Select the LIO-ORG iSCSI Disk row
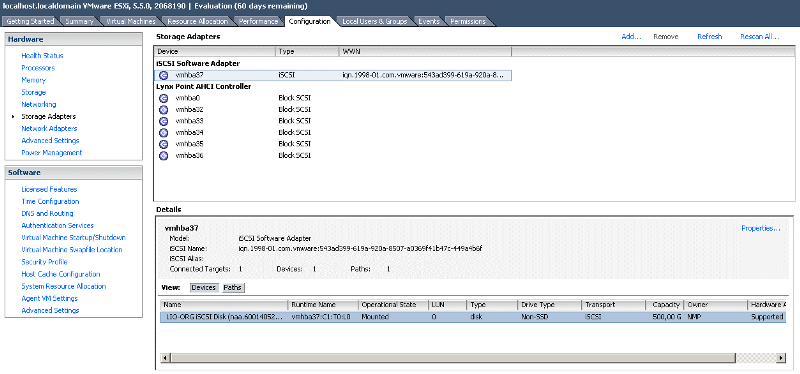The height and width of the screenshot is (374, 800). [x=473, y=317]
